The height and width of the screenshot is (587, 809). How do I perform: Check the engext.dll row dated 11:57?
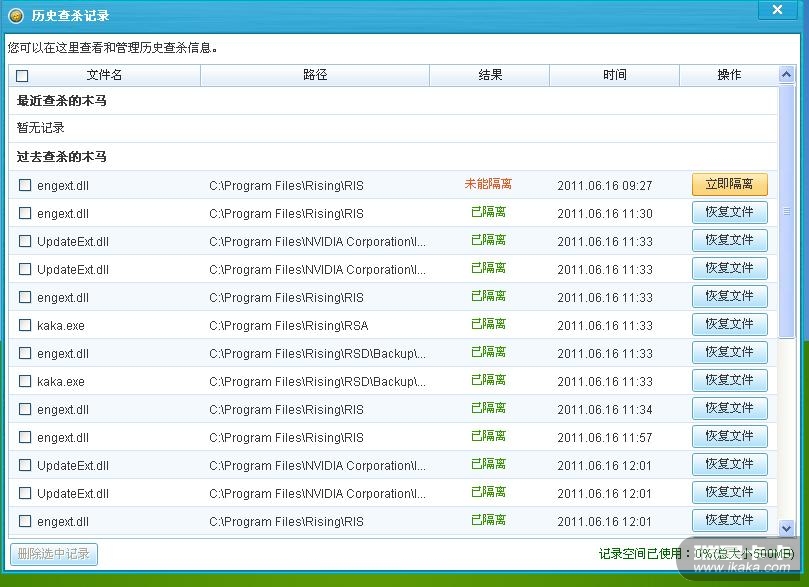25,437
